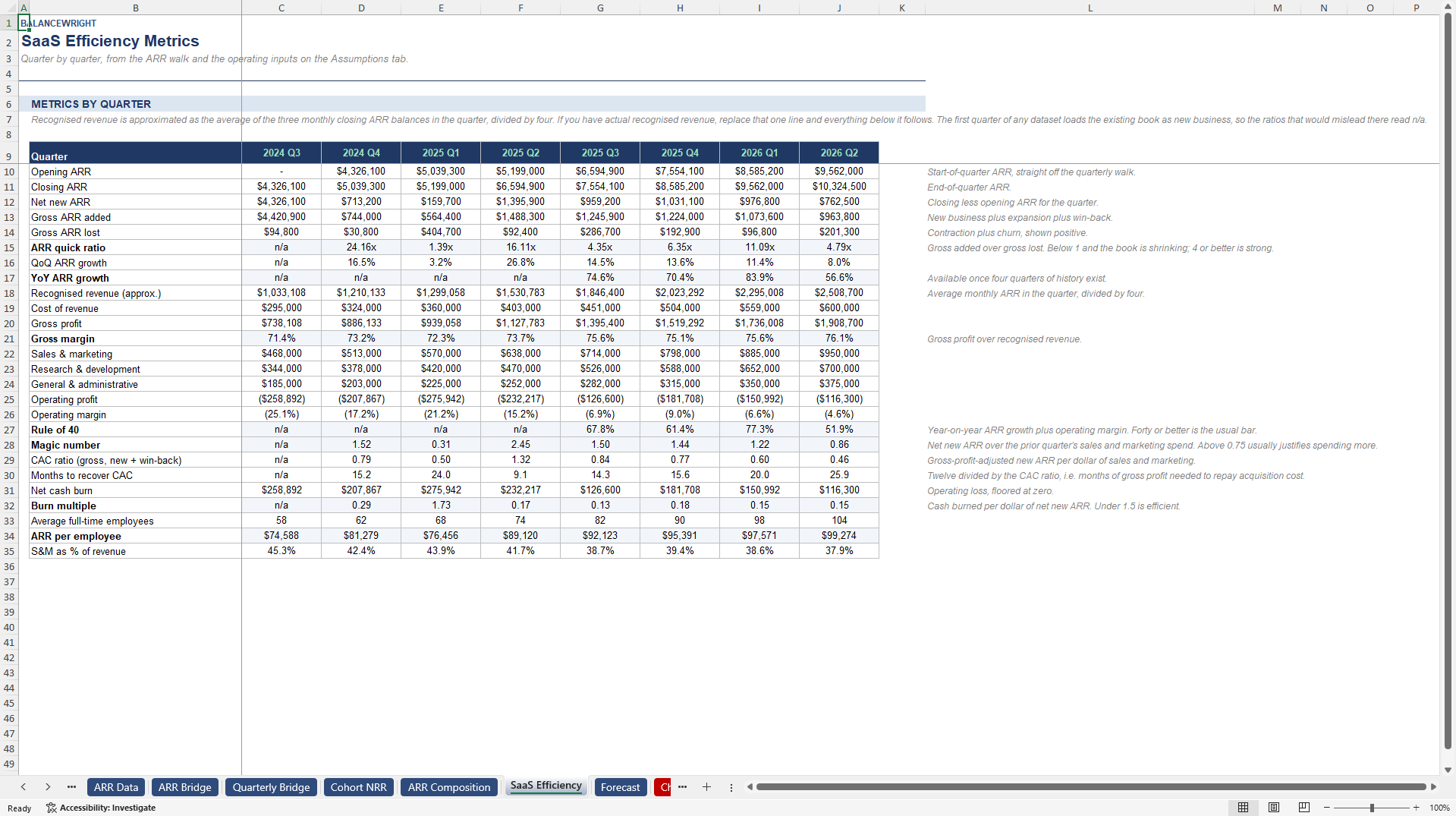The image size is (1456, 816).
Task: Click the ARR quick ratio label
Action: (68, 247)
